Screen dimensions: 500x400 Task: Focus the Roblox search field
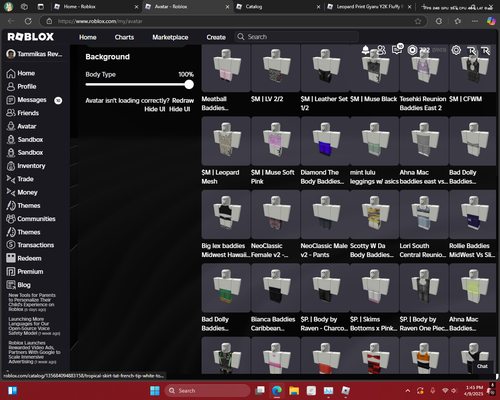point(297,37)
